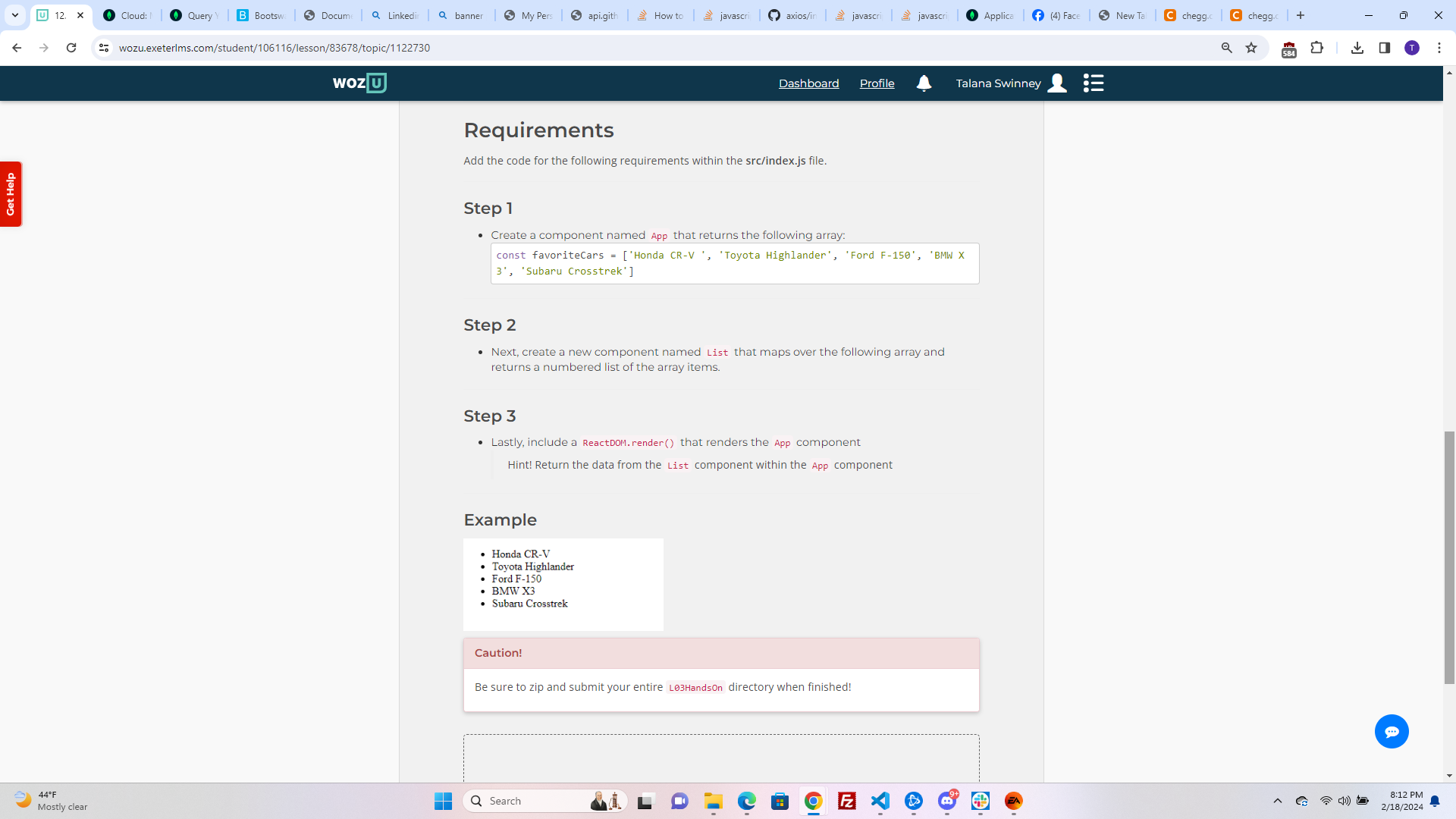Open the notification bell icon
Image resolution: width=1456 pixels, height=819 pixels.
pyautogui.click(x=923, y=83)
